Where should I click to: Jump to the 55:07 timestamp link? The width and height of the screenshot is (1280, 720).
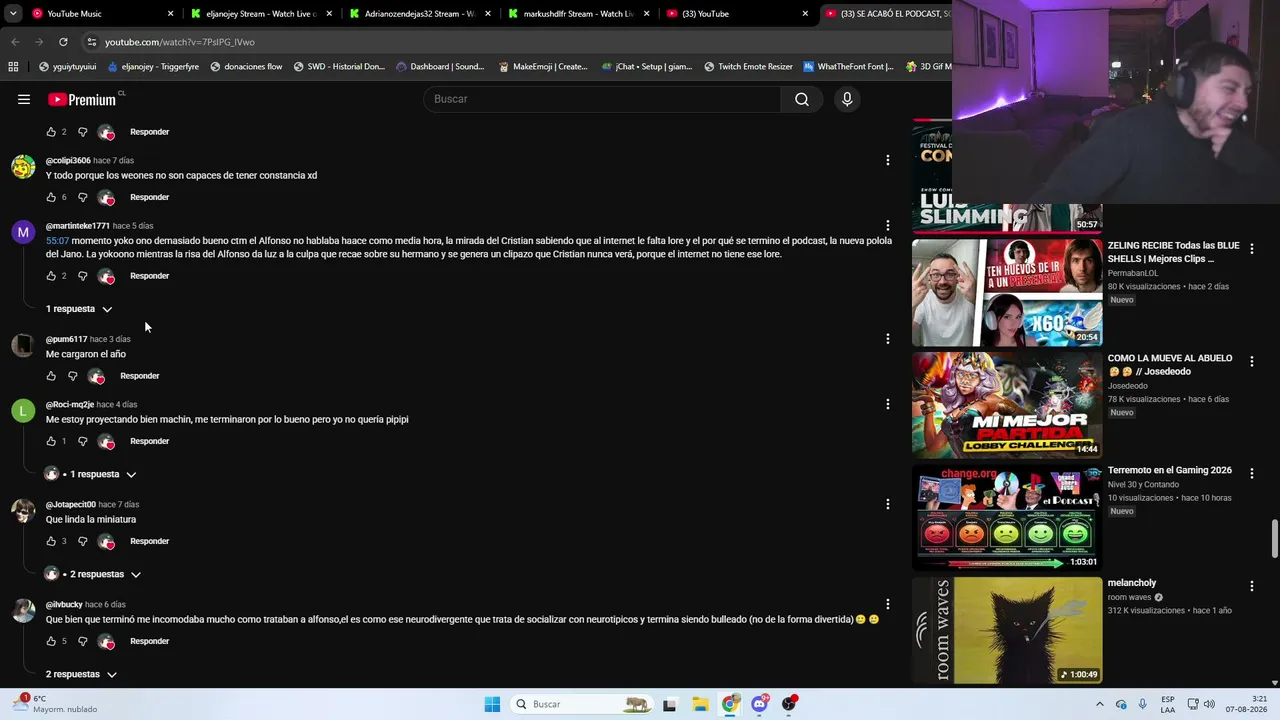coord(57,241)
